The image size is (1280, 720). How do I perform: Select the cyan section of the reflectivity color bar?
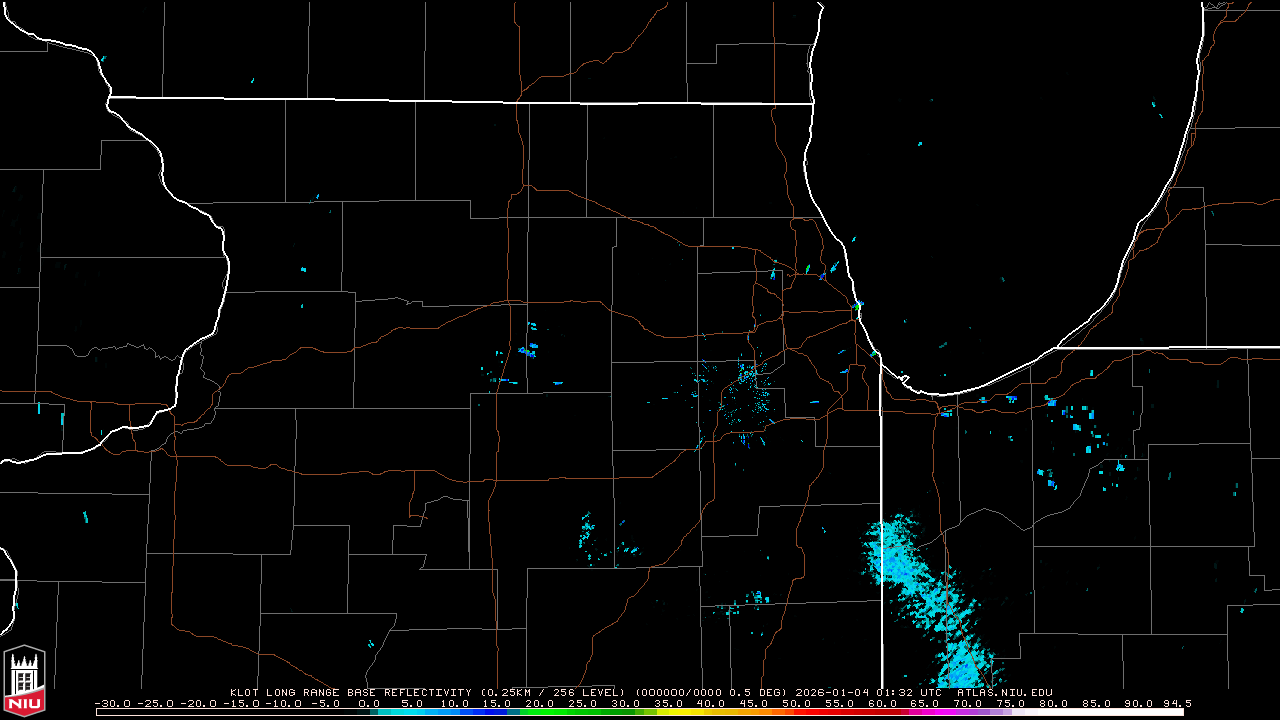(420, 712)
